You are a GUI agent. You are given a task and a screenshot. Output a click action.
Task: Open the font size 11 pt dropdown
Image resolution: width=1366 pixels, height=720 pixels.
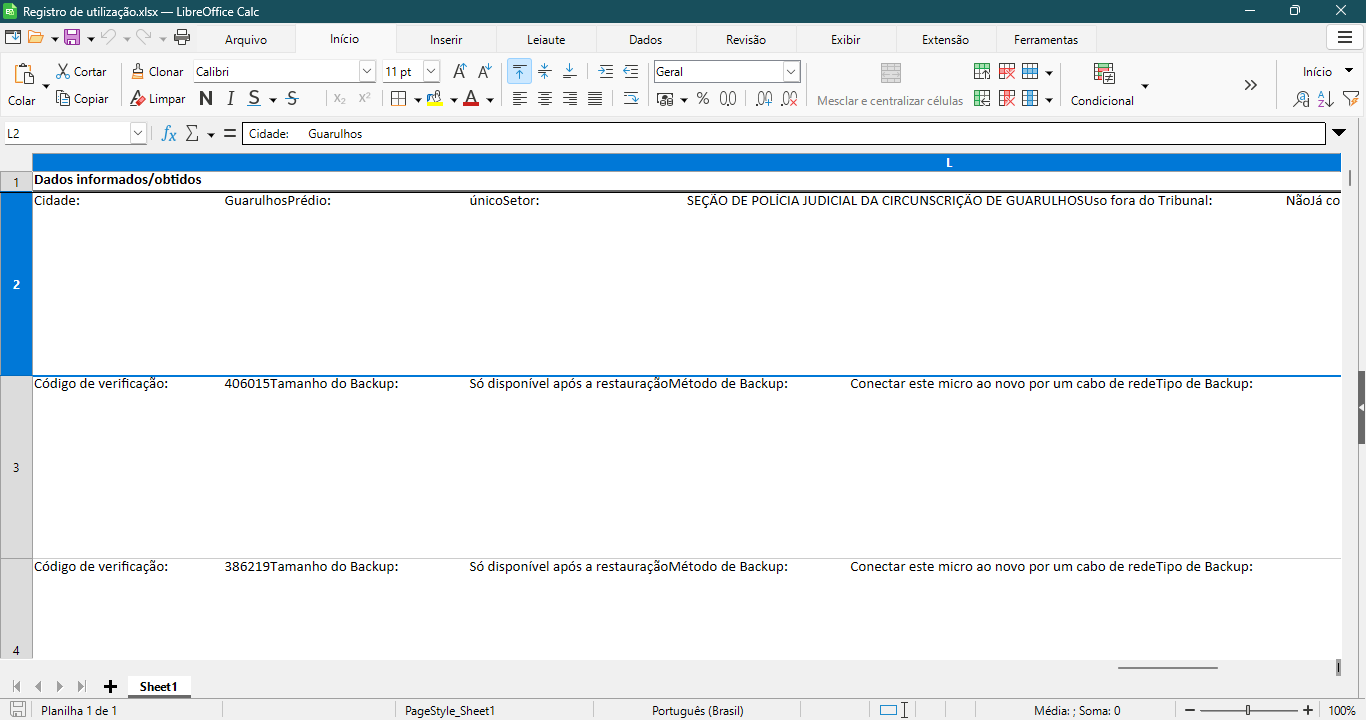pyautogui.click(x=431, y=72)
